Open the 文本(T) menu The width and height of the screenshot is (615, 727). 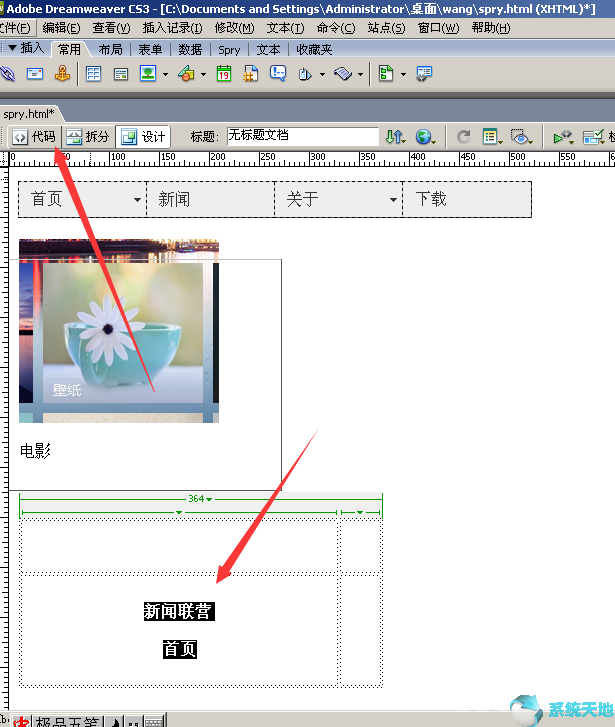click(x=285, y=28)
